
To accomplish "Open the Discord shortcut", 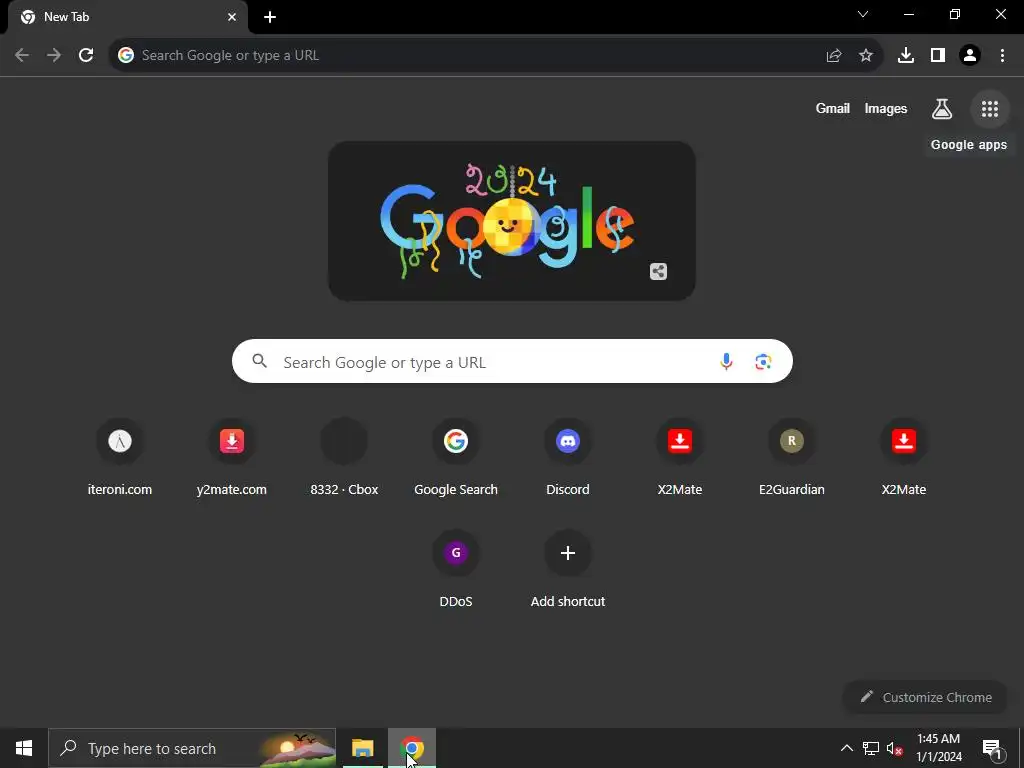I will [568, 457].
